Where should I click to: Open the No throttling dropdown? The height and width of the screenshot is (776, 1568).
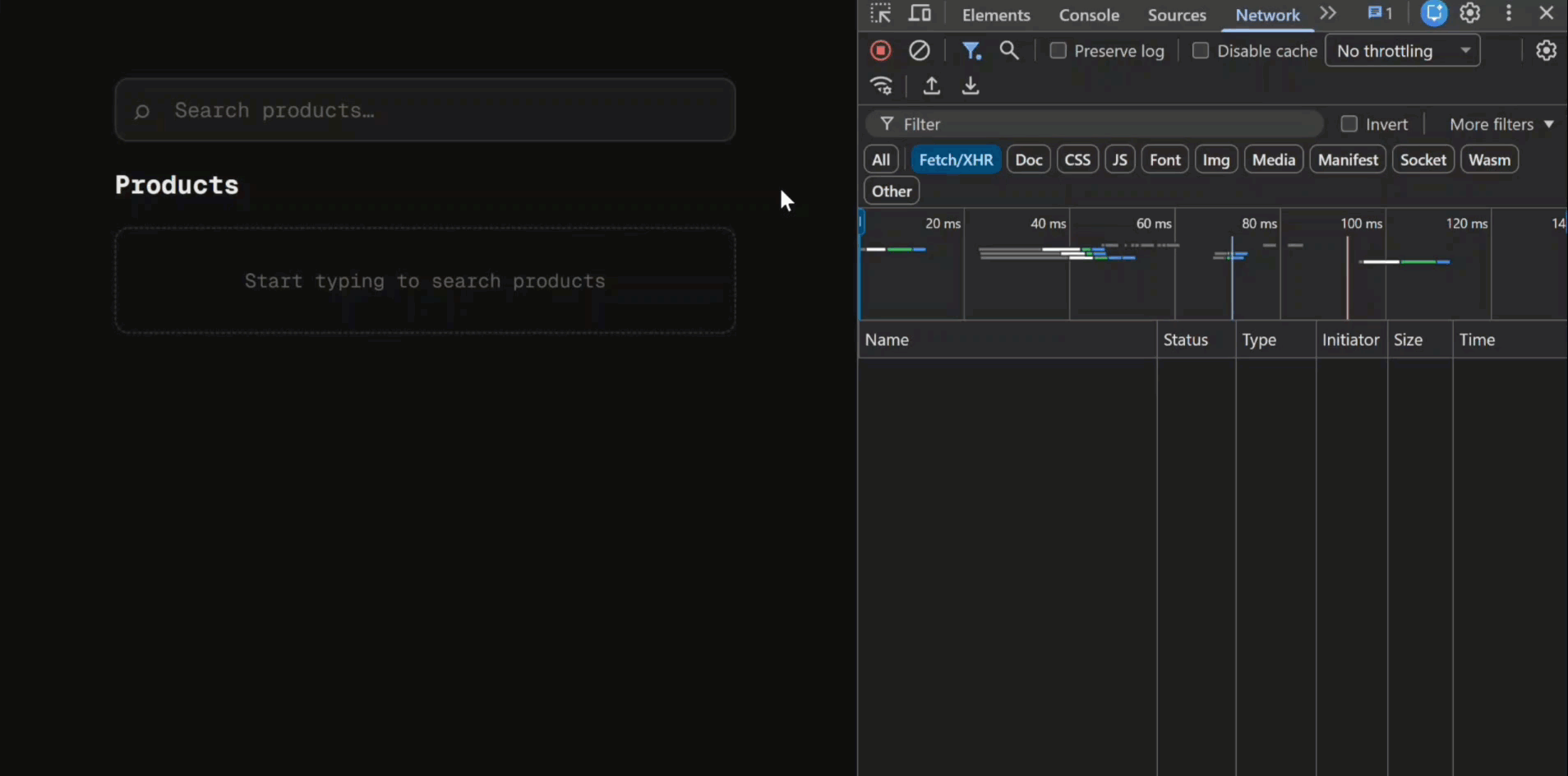(x=1401, y=50)
